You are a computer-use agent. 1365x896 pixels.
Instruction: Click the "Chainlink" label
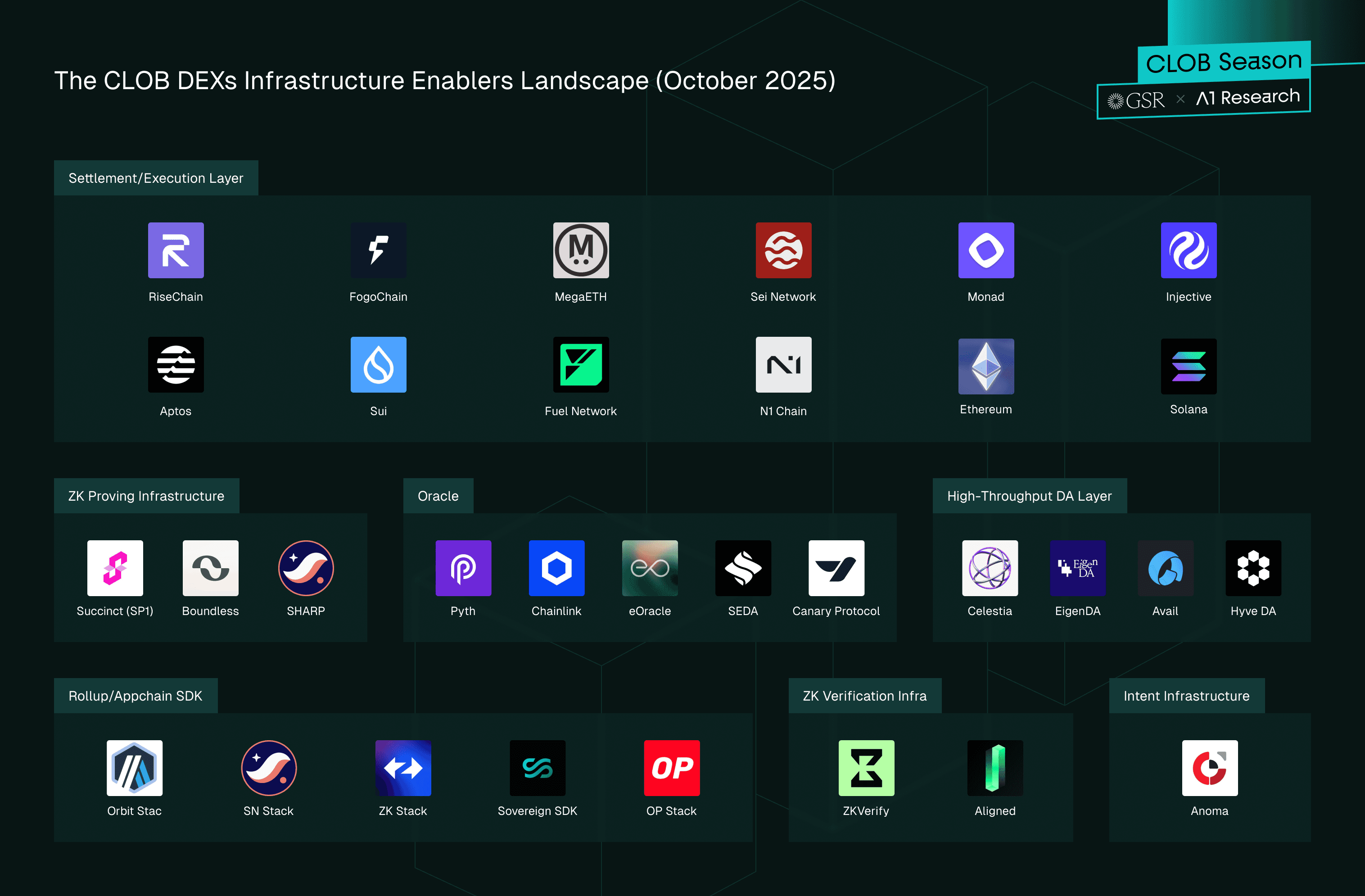(556, 611)
